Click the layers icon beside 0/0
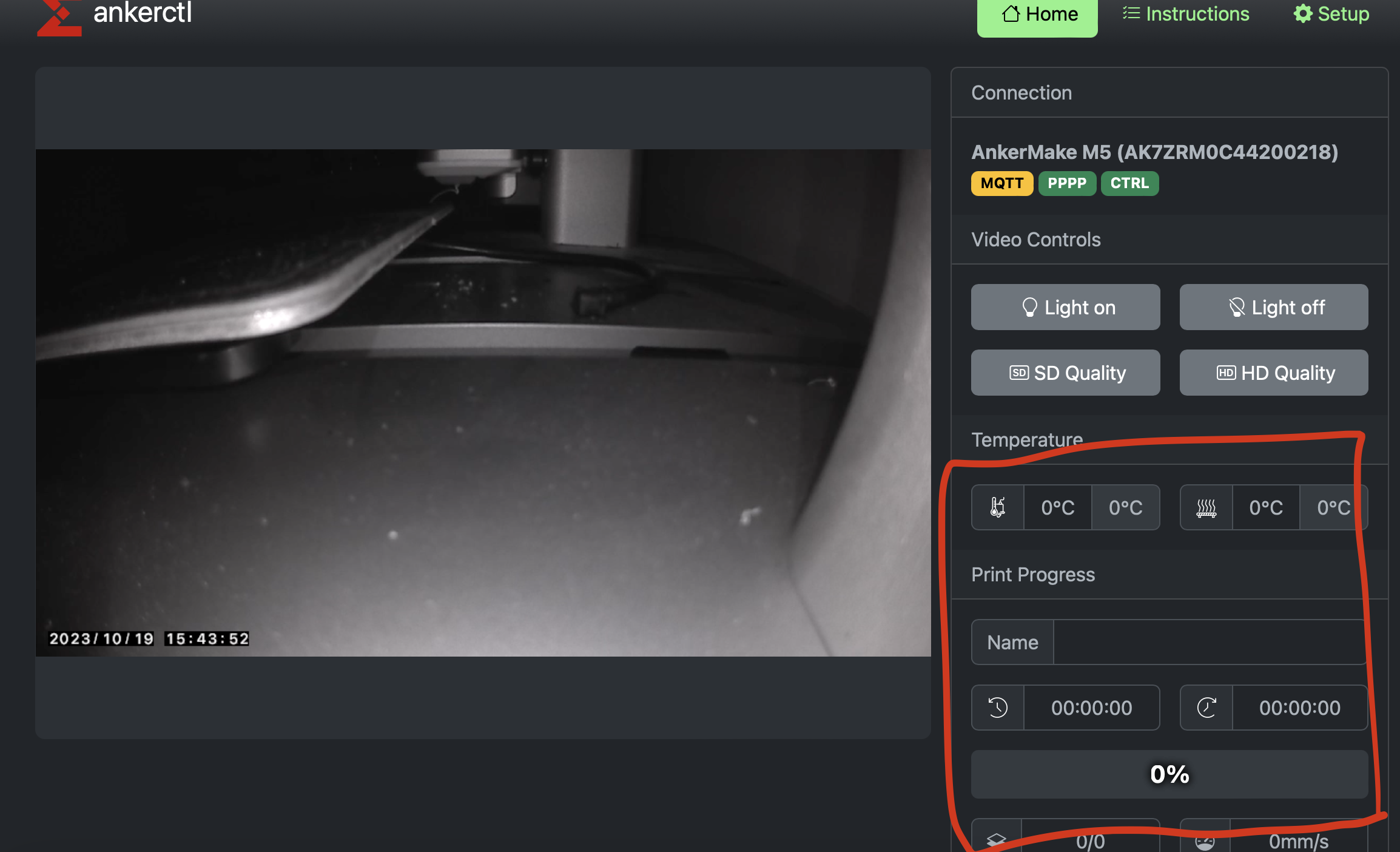The width and height of the screenshot is (1400, 852). coord(997,840)
